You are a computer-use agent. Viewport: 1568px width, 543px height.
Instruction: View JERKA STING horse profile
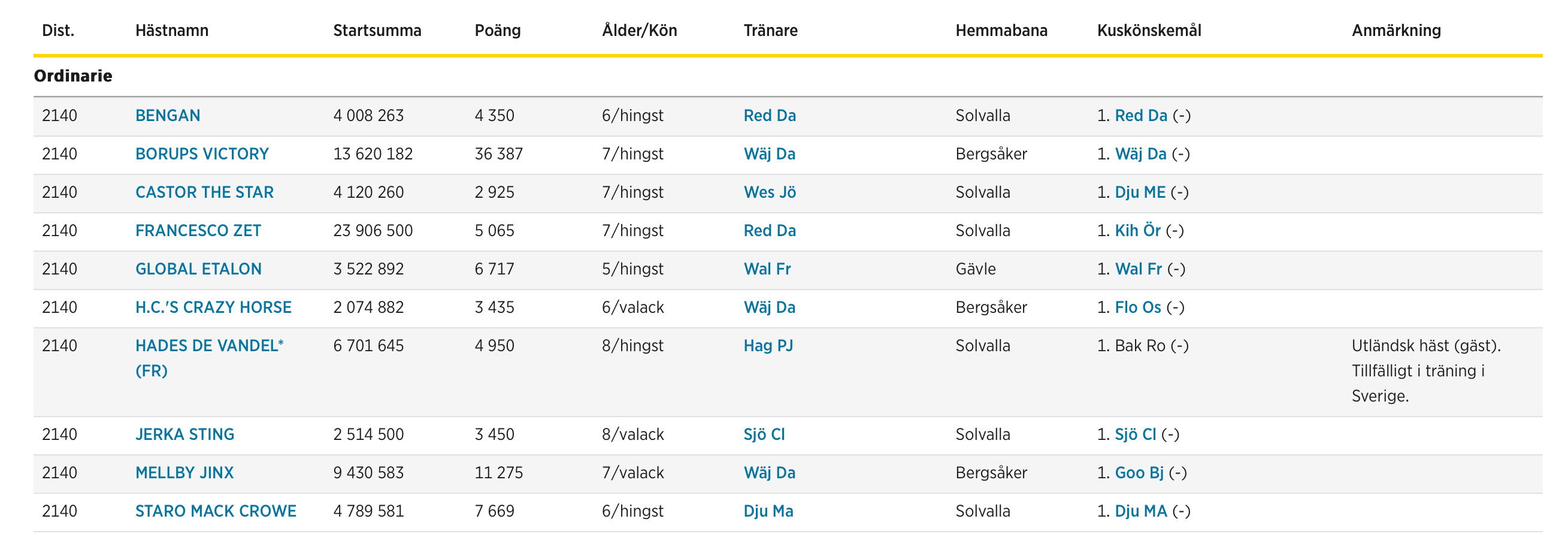click(184, 434)
